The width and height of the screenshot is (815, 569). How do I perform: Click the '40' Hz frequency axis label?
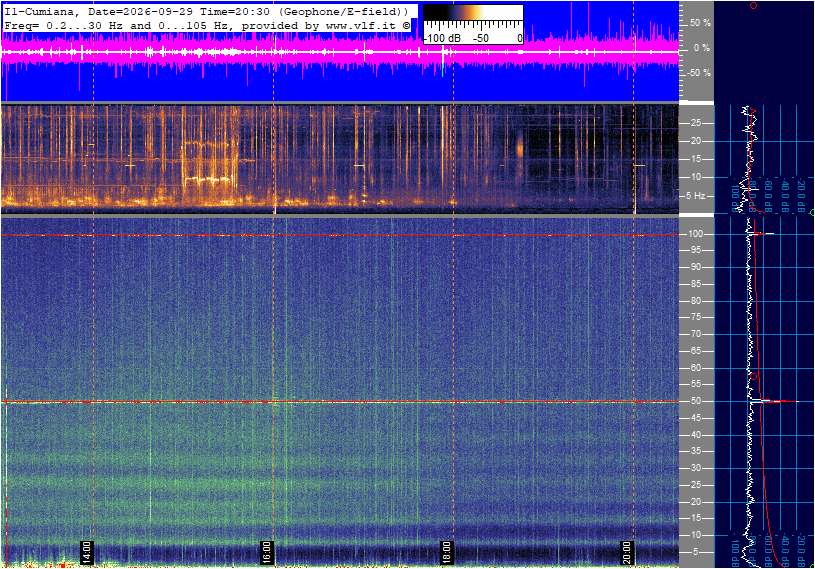[695, 435]
